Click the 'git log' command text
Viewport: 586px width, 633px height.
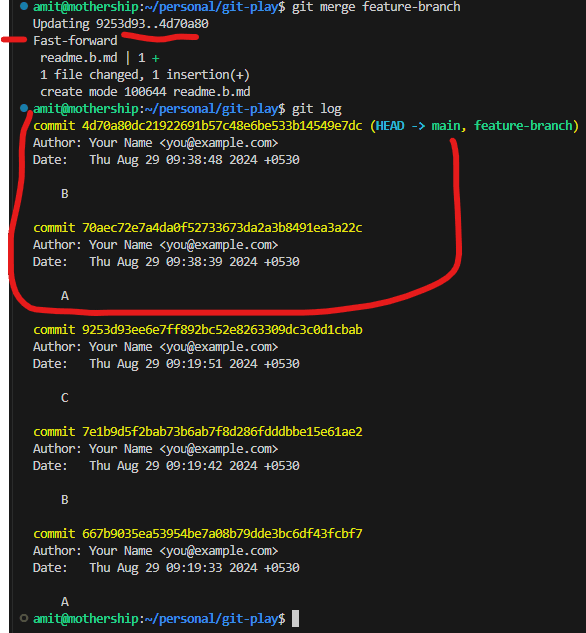click(x=317, y=109)
